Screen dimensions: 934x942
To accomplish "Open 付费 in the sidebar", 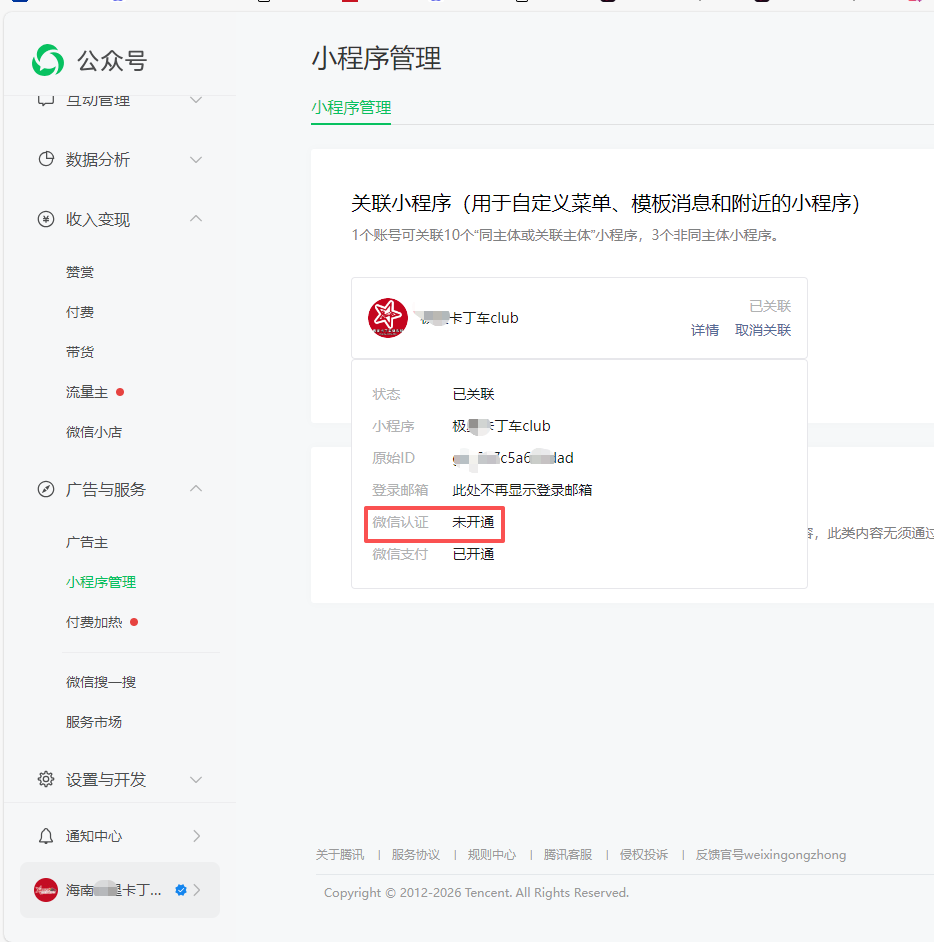I will click(80, 312).
